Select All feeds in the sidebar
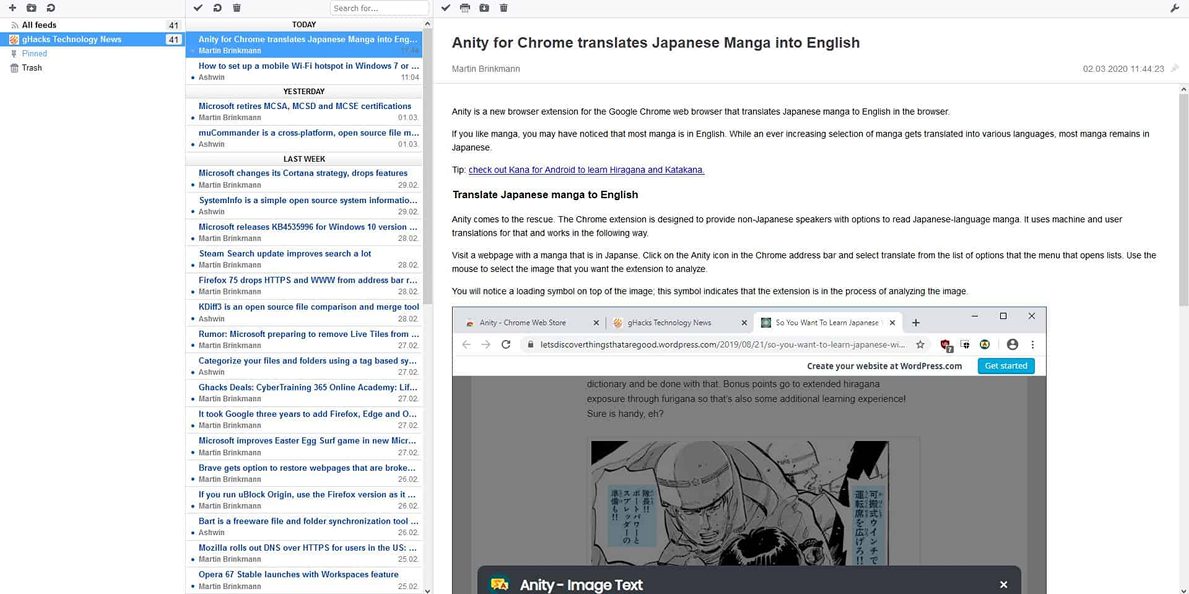Image resolution: width=1189 pixels, height=594 pixels. coord(93,25)
